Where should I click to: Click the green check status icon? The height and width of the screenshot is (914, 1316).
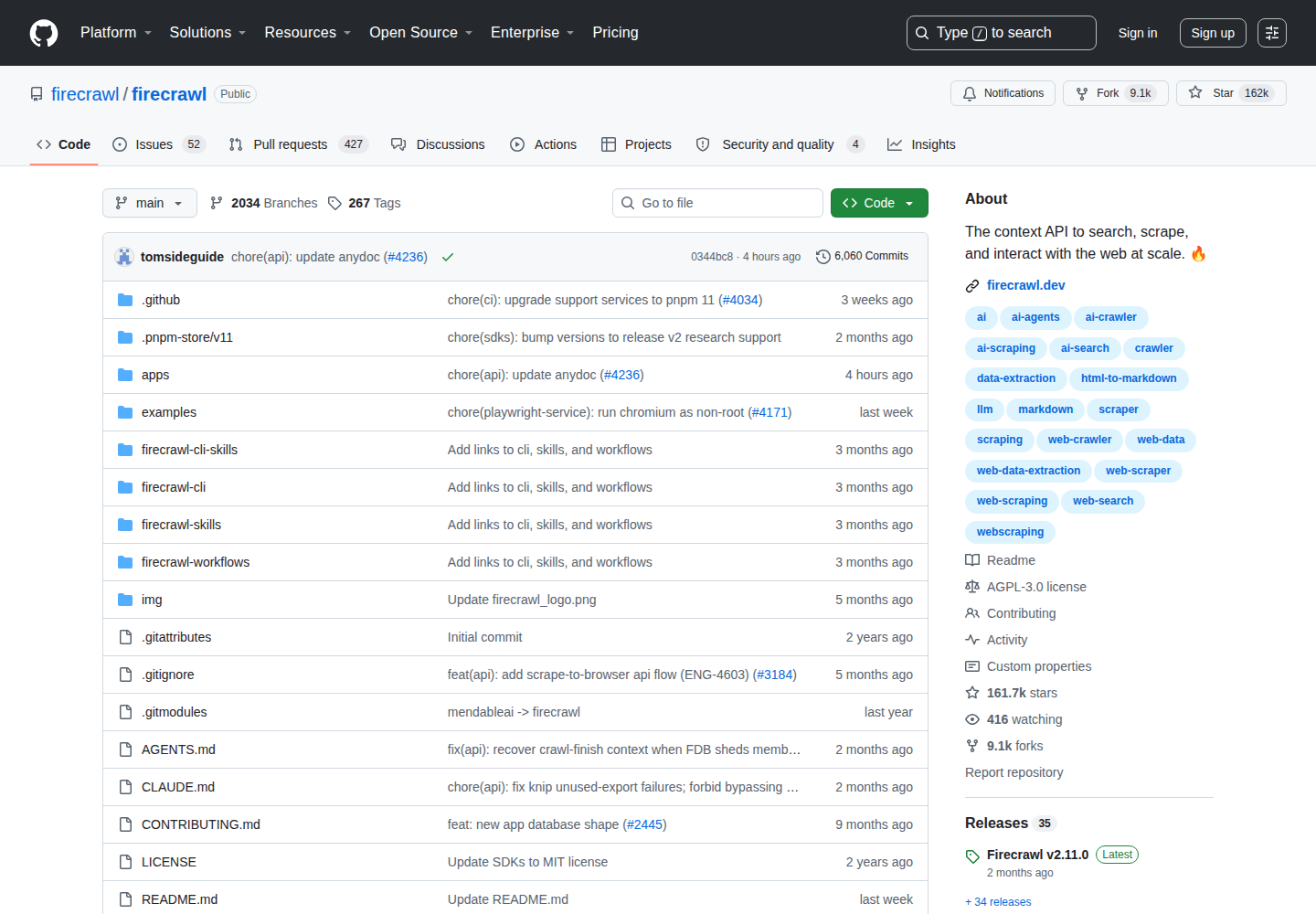[x=448, y=257]
